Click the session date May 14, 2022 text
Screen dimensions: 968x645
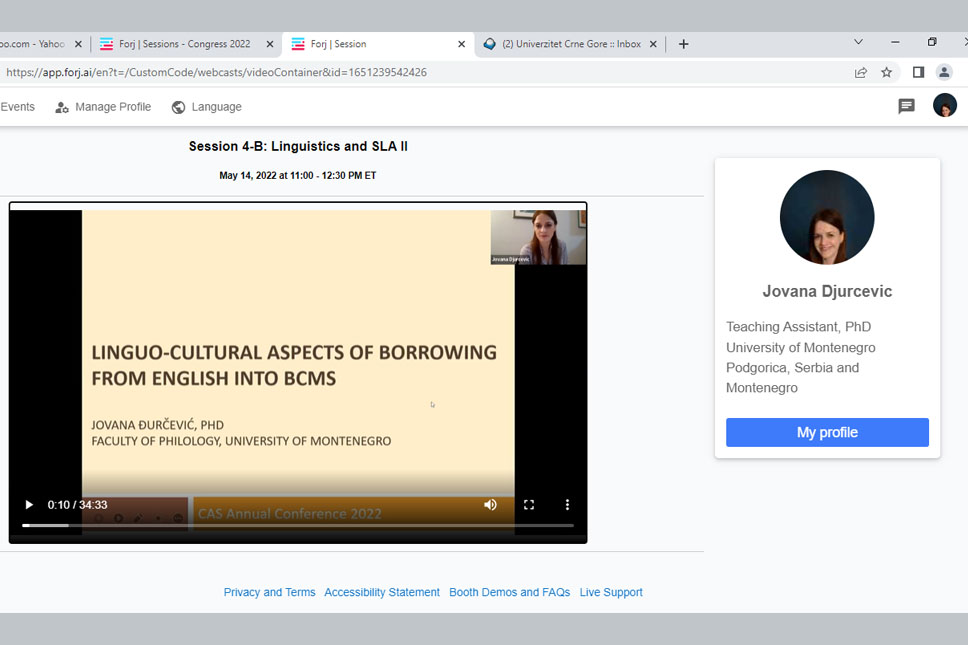tap(298, 175)
